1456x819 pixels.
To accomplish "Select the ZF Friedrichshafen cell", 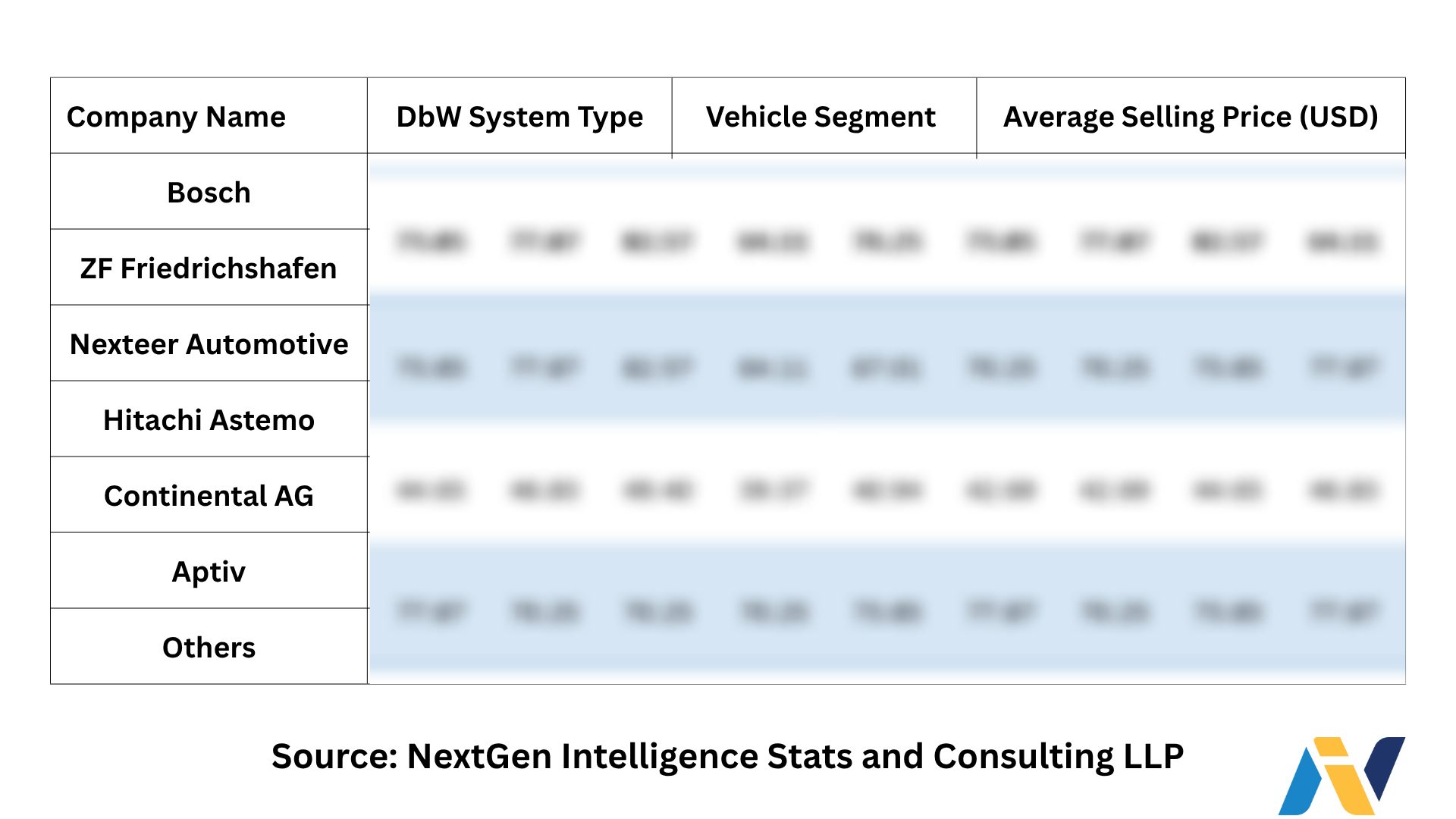I will pyautogui.click(x=209, y=268).
